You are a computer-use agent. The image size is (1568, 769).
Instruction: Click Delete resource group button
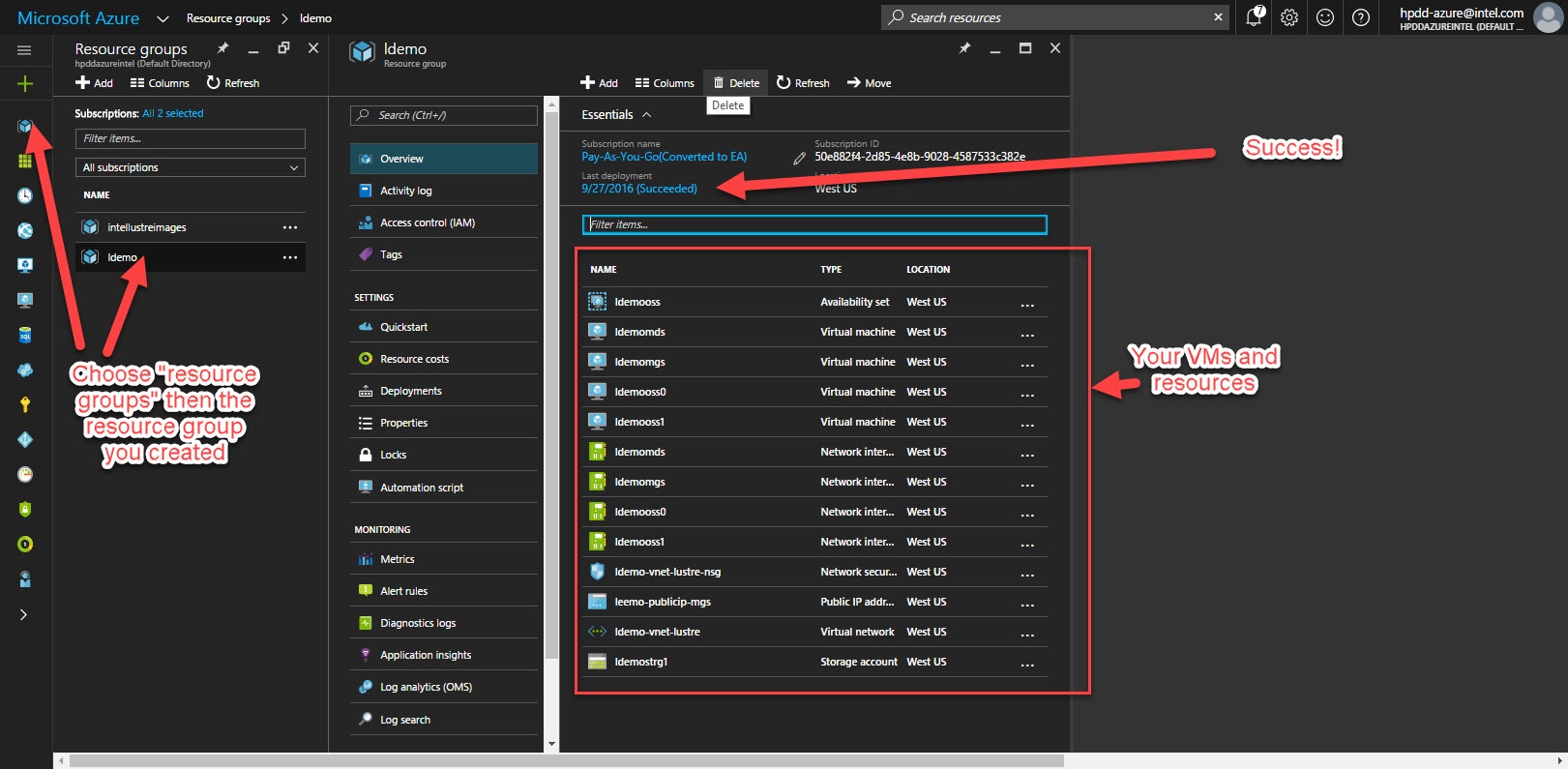click(736, 83)
